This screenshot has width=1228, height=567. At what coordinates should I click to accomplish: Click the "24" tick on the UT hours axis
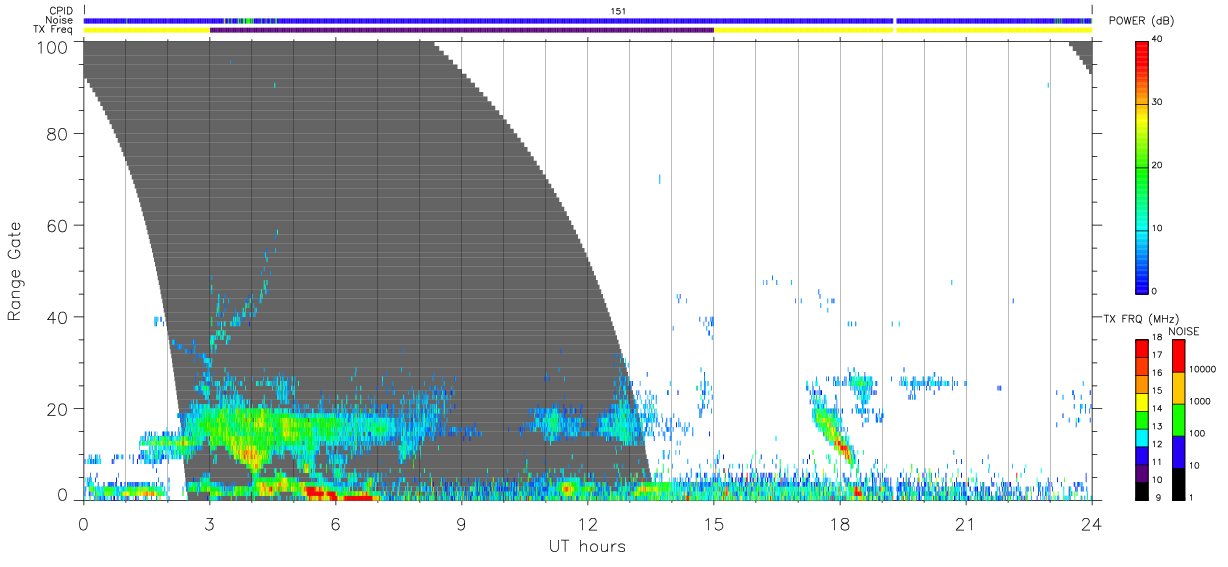(1091, 524)
